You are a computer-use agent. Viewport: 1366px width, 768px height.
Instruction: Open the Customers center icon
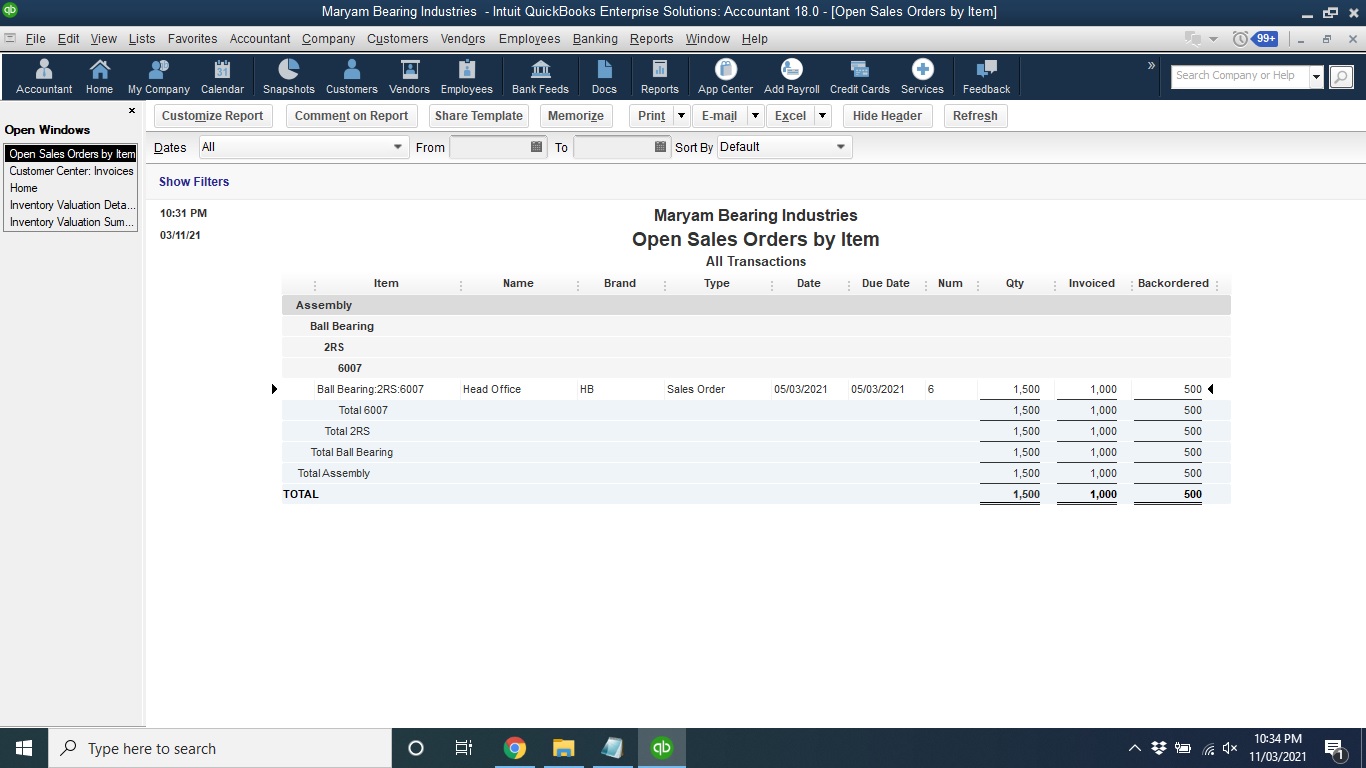(x=351, y=75)
